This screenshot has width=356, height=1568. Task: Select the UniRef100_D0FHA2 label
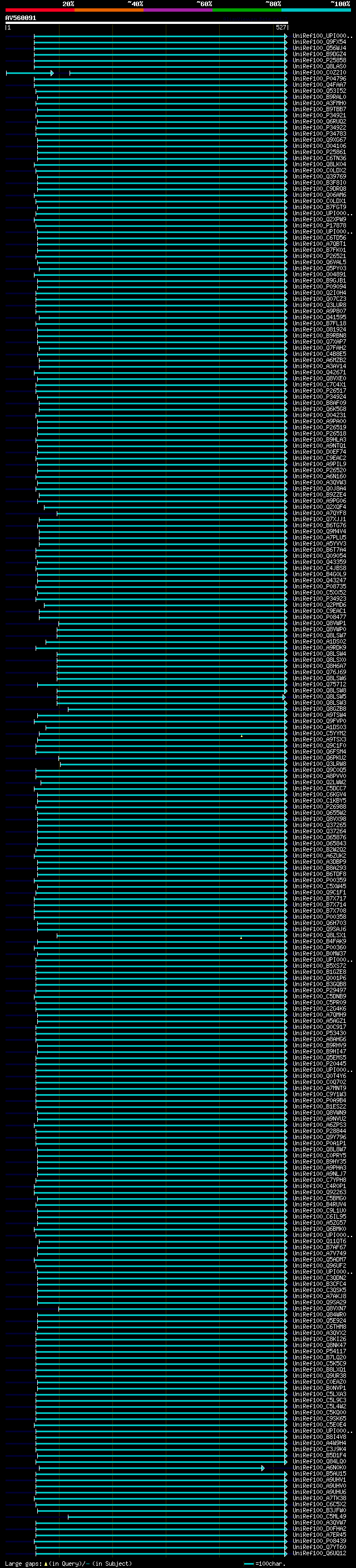[319, 1529]
